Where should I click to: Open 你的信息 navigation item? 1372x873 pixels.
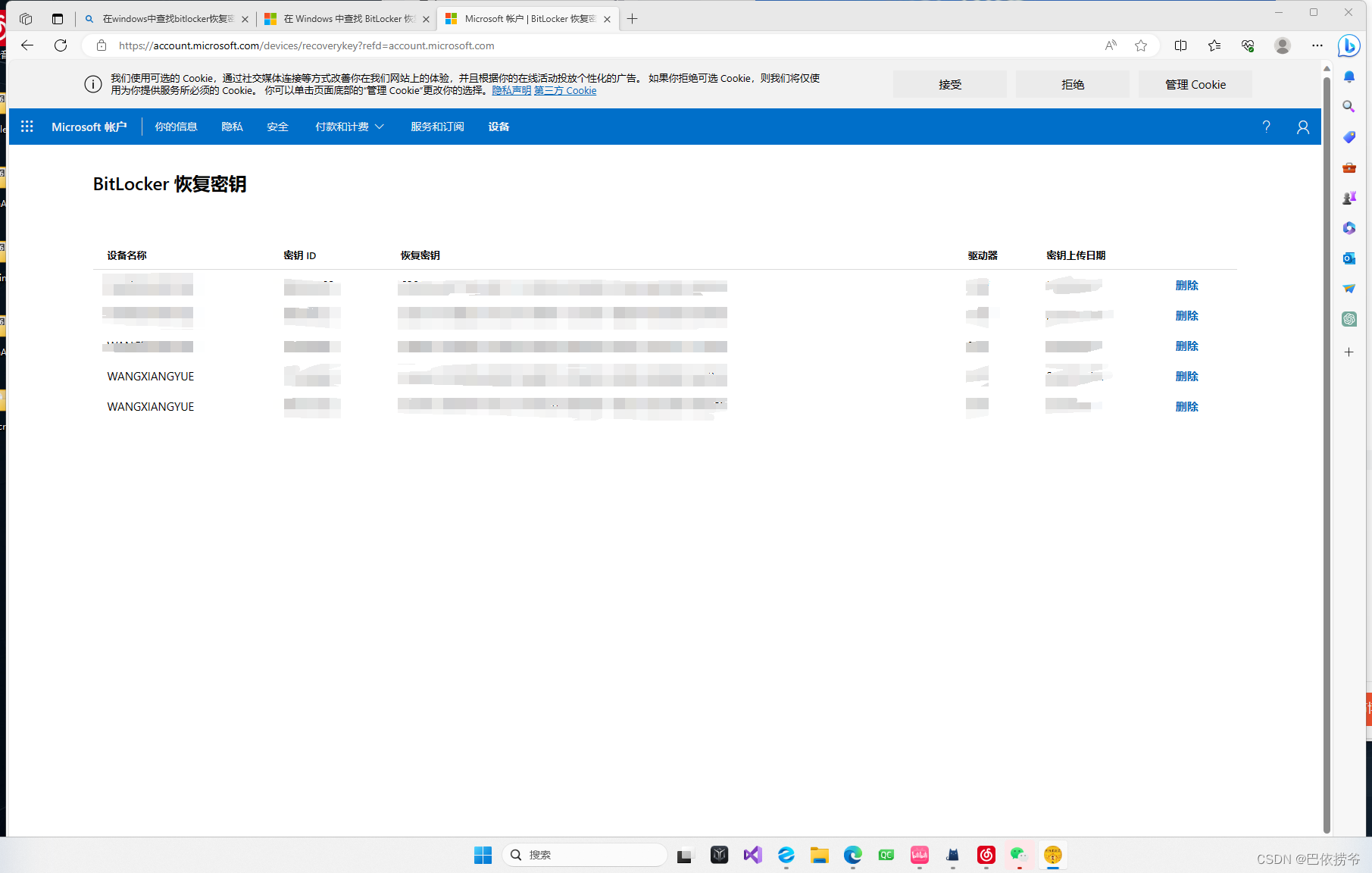click(x=176, y=127)
